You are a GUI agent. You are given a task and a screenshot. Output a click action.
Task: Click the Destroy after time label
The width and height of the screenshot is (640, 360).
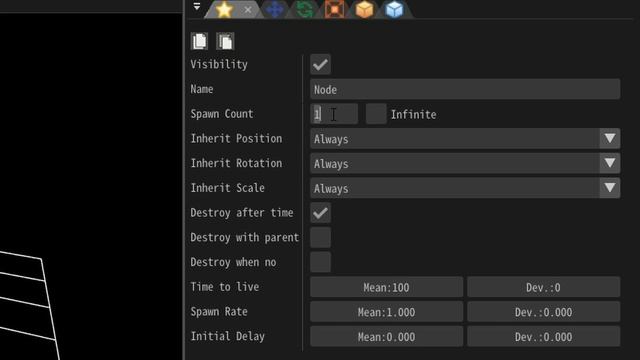[242, 213]
